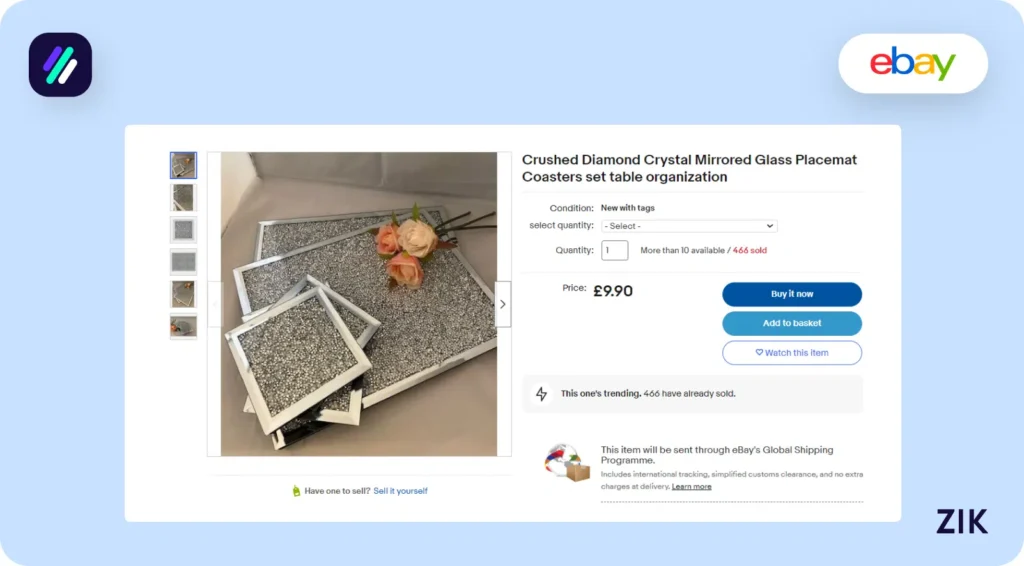
Task: Click the ZIK Analytics app logo icon
Action: pos(60,65)
